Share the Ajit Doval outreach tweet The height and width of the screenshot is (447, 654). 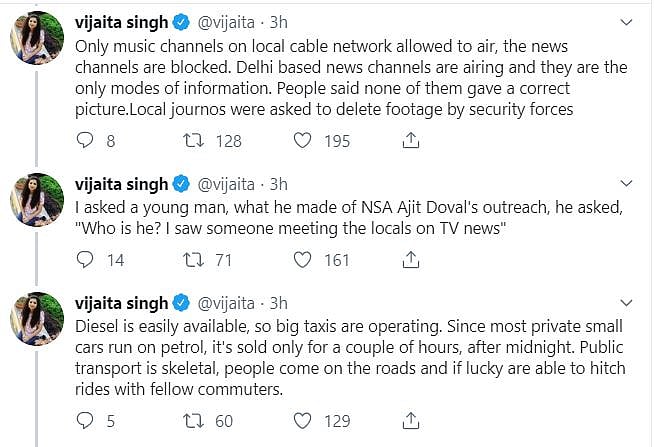410,260
